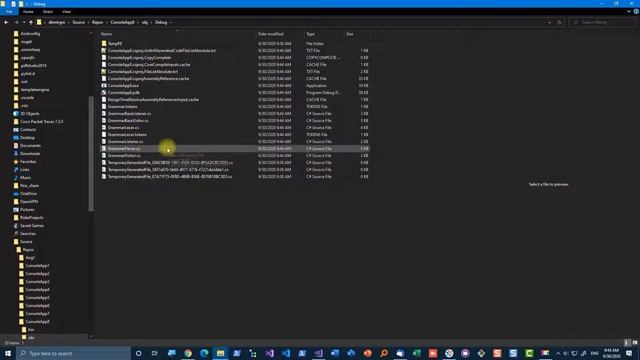Click ConsoleApp8 in the address breadcrumb
This screenshot has height=360, width=640.
pyautogui.click(x=122, y=22)
